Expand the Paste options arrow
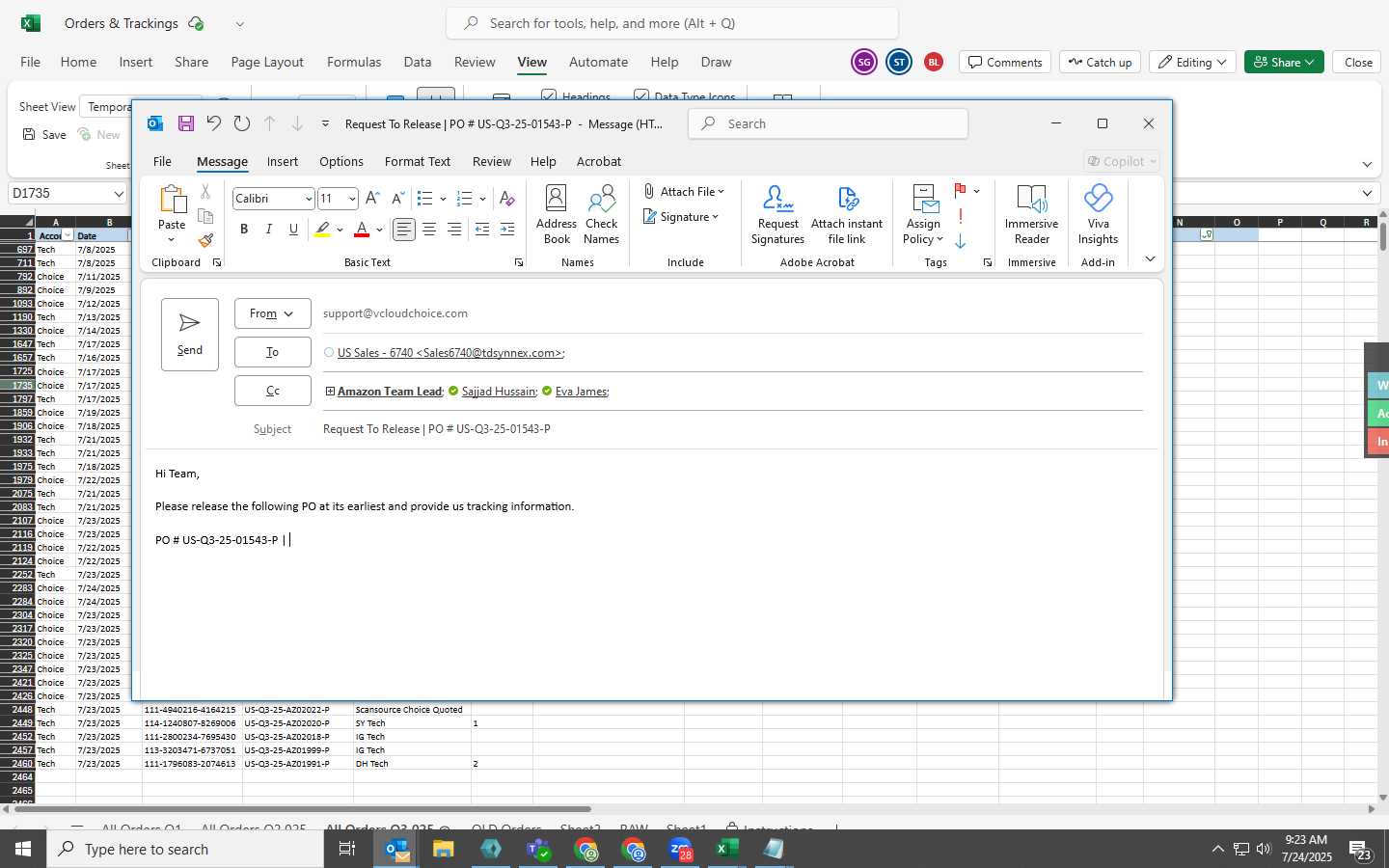 [172, 239]
